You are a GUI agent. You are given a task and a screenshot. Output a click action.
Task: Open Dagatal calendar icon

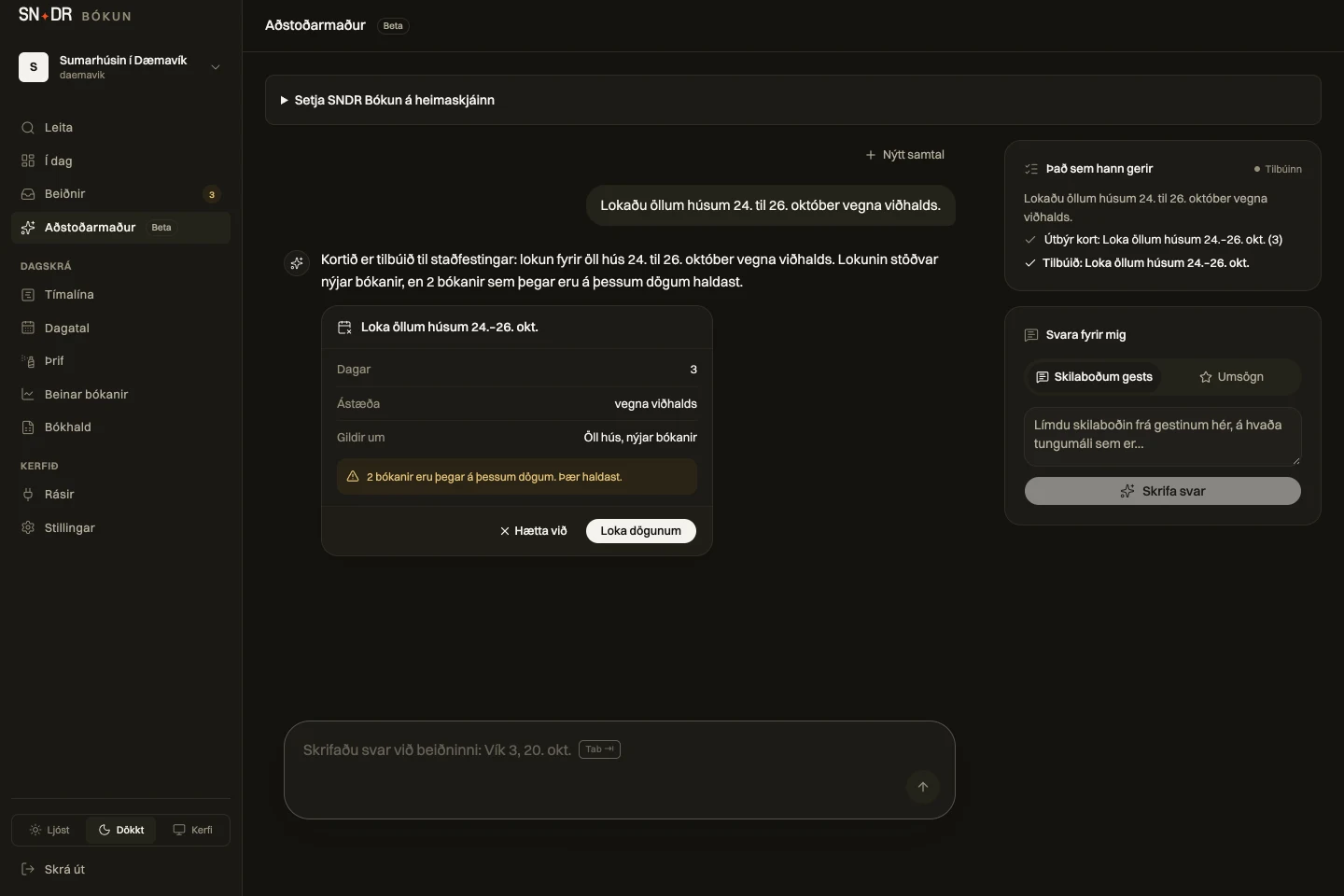click(x=28, y=328)
